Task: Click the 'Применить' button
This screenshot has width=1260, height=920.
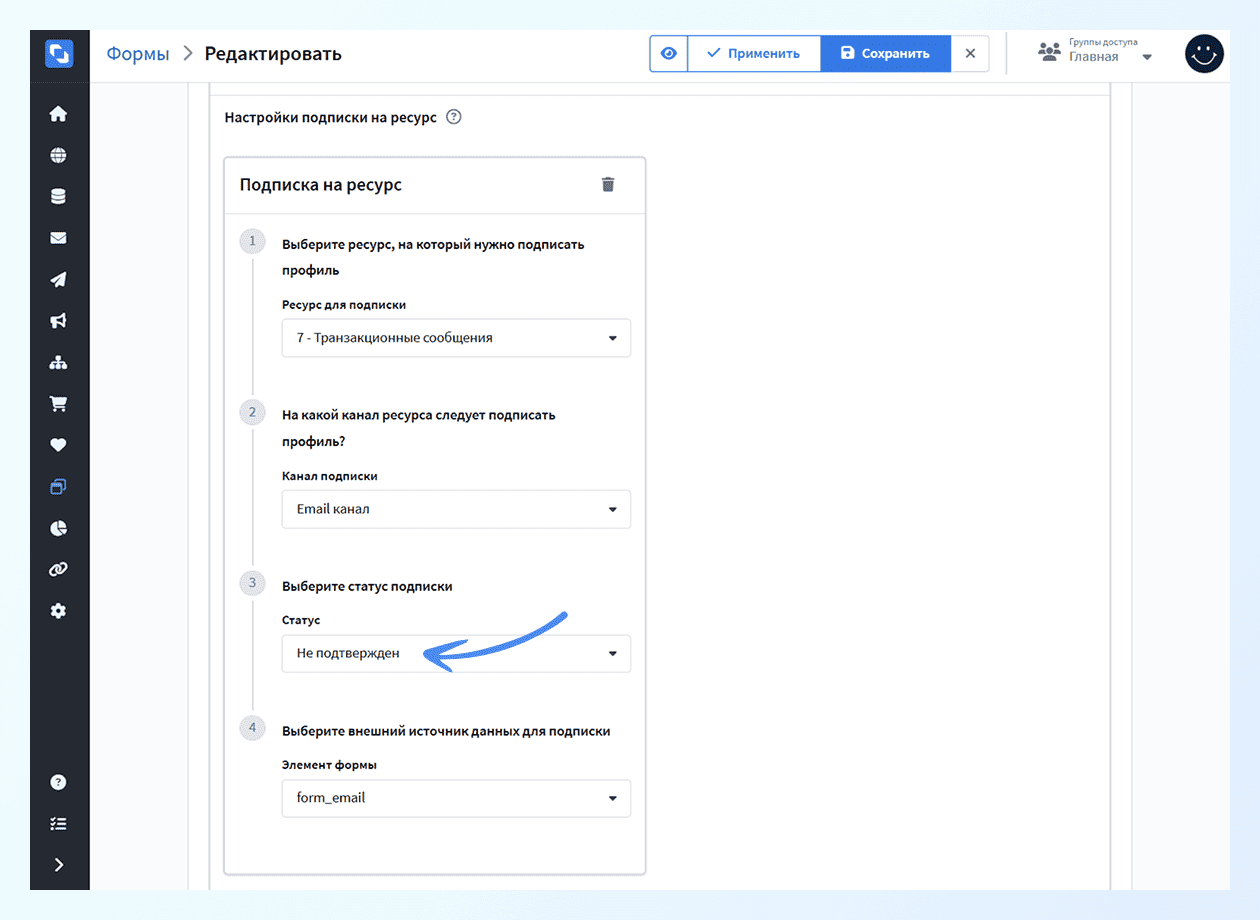Action: point(753,54)
